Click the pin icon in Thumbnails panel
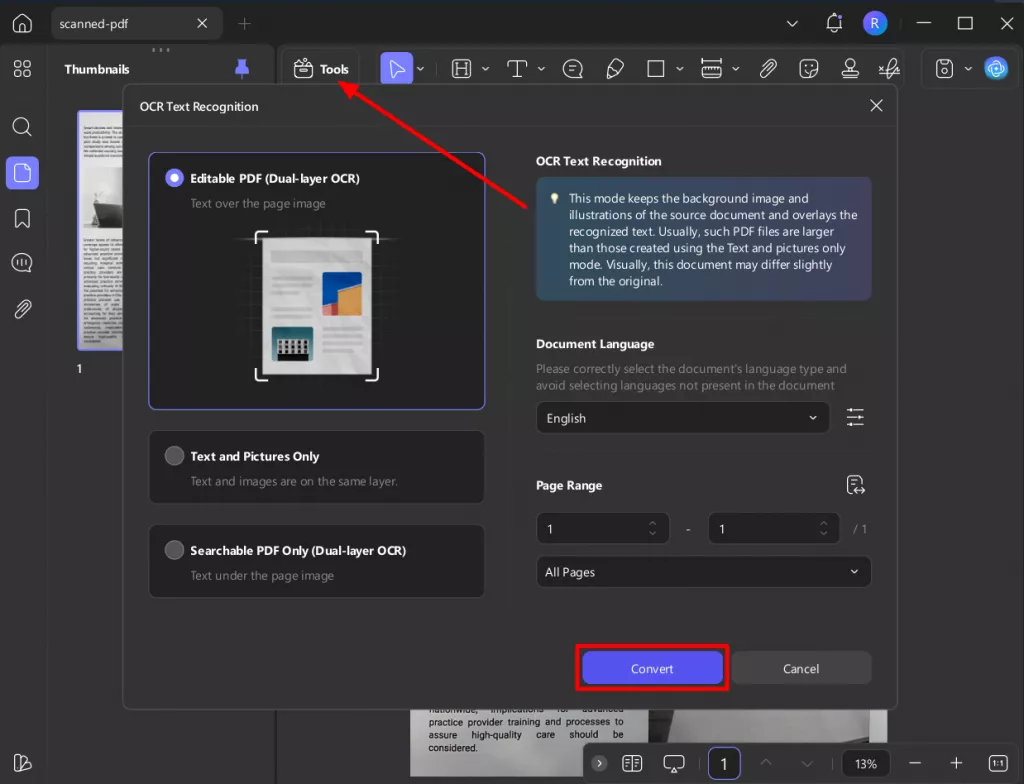Viewport: 1024px width, 784px height. pyautogui.click(x=241, y=68)
